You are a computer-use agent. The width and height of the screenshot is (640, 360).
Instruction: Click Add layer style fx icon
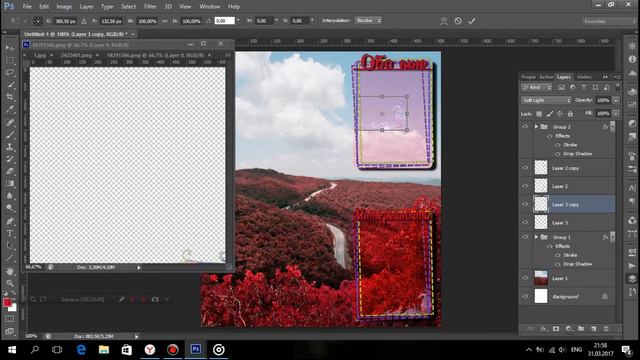click(543, 329)
